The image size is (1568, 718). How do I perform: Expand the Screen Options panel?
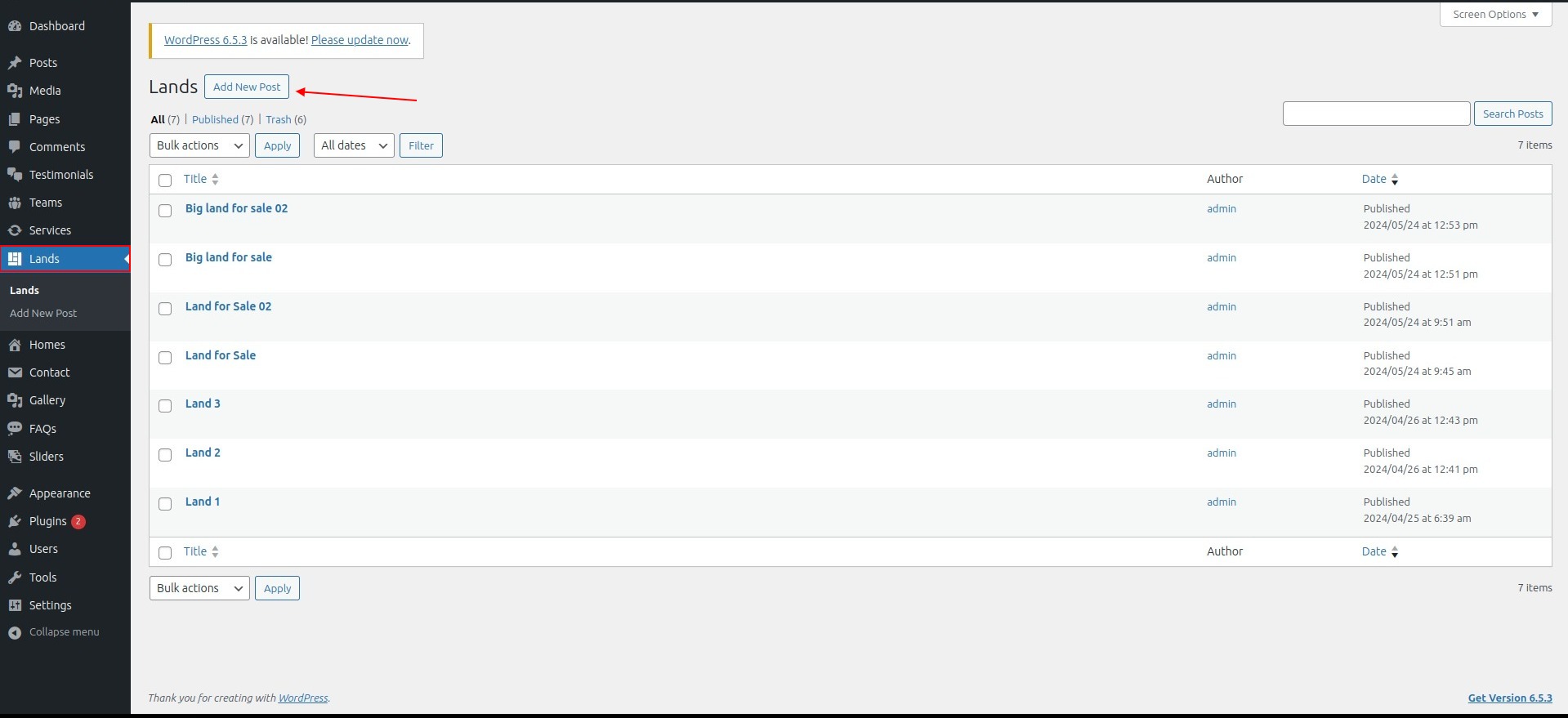tap(1495, 14)
